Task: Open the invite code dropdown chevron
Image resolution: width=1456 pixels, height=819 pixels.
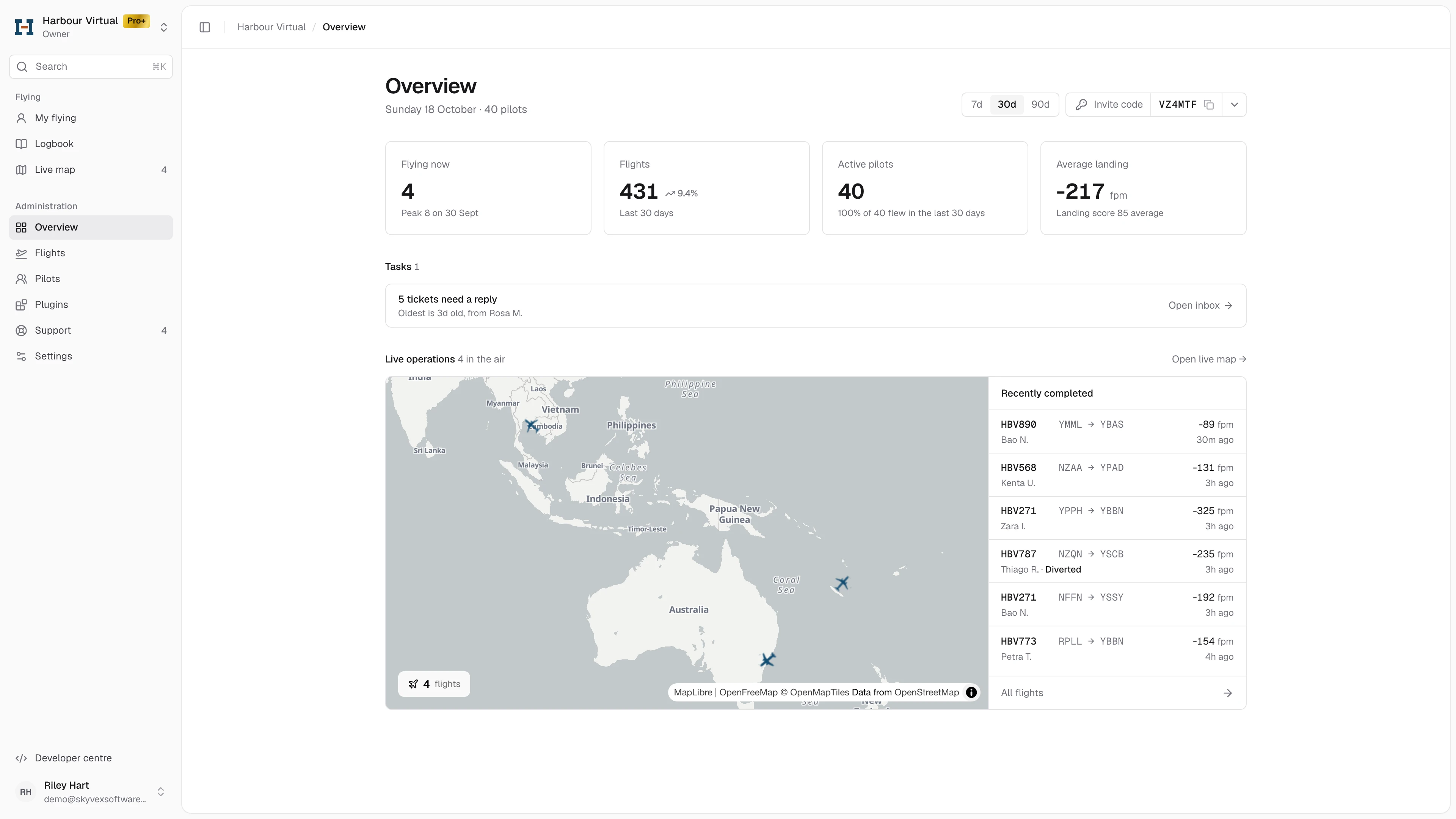Action: (1235, 105)
